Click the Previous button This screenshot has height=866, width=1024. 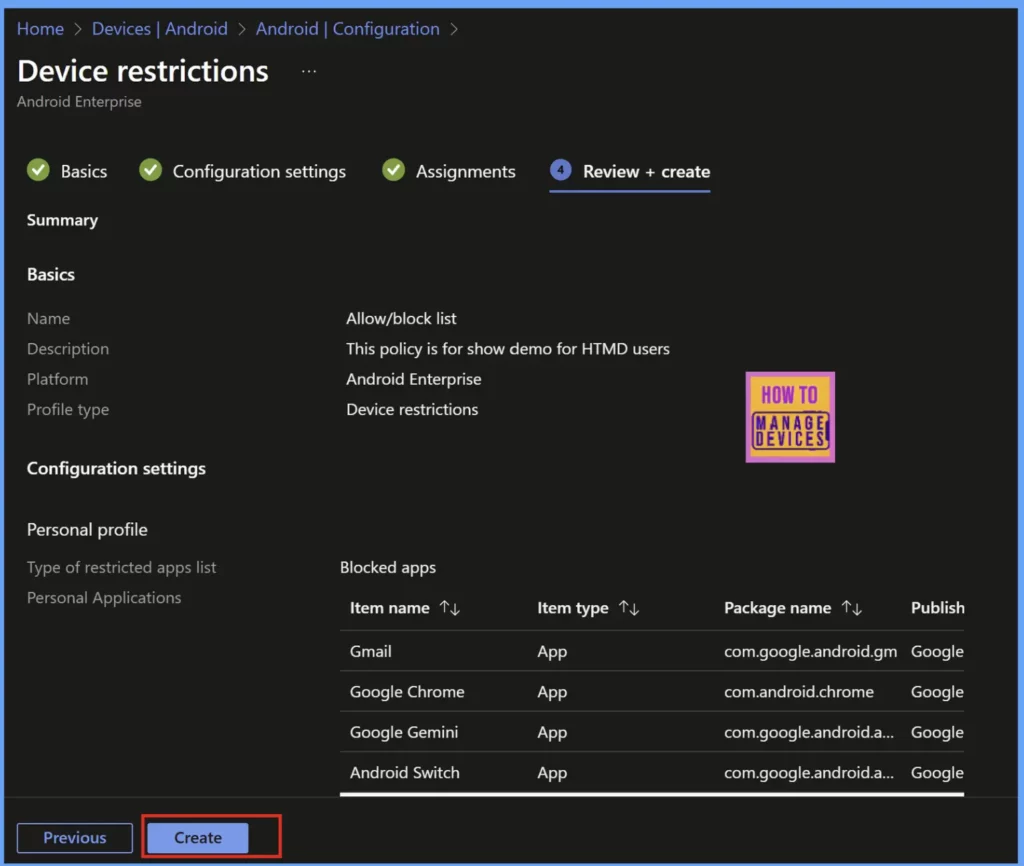tap(74, 838)
